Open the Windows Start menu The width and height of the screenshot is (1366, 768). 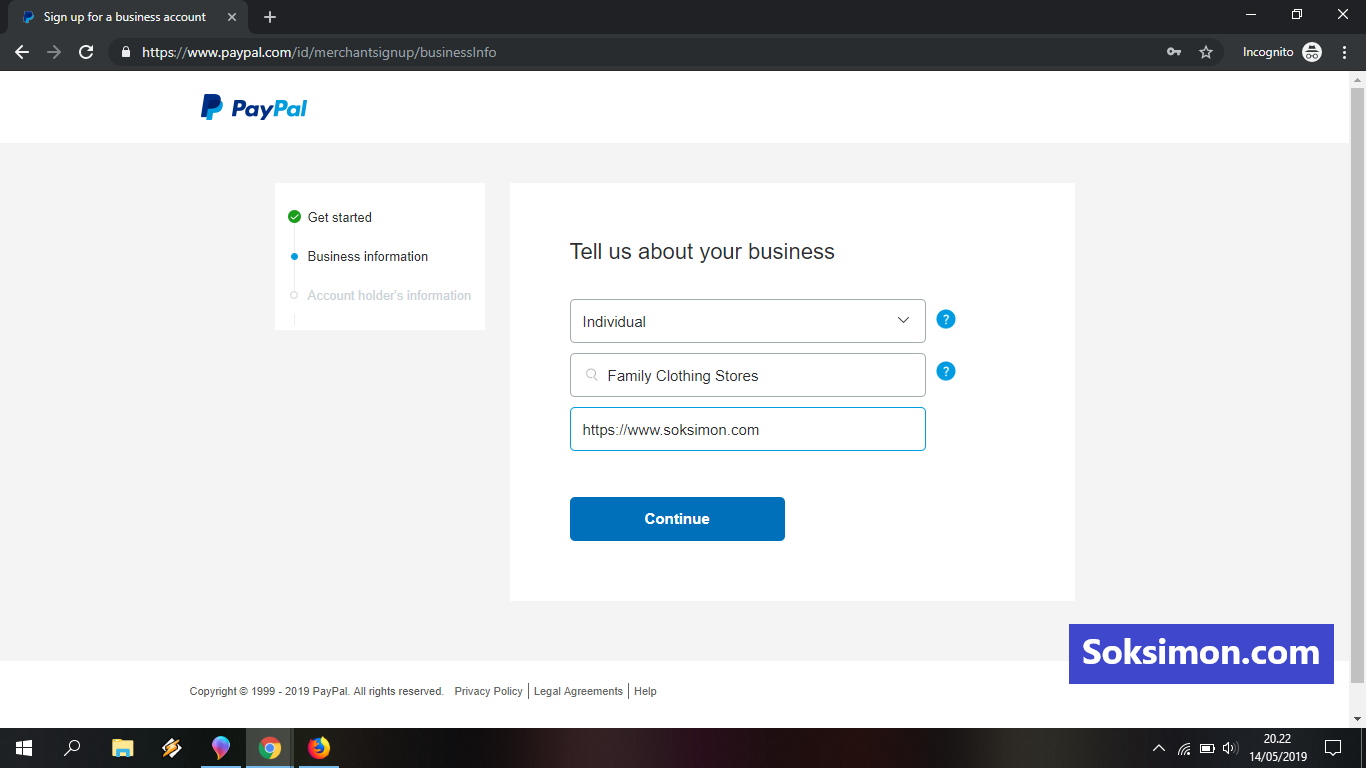click(x=24, y=748)
